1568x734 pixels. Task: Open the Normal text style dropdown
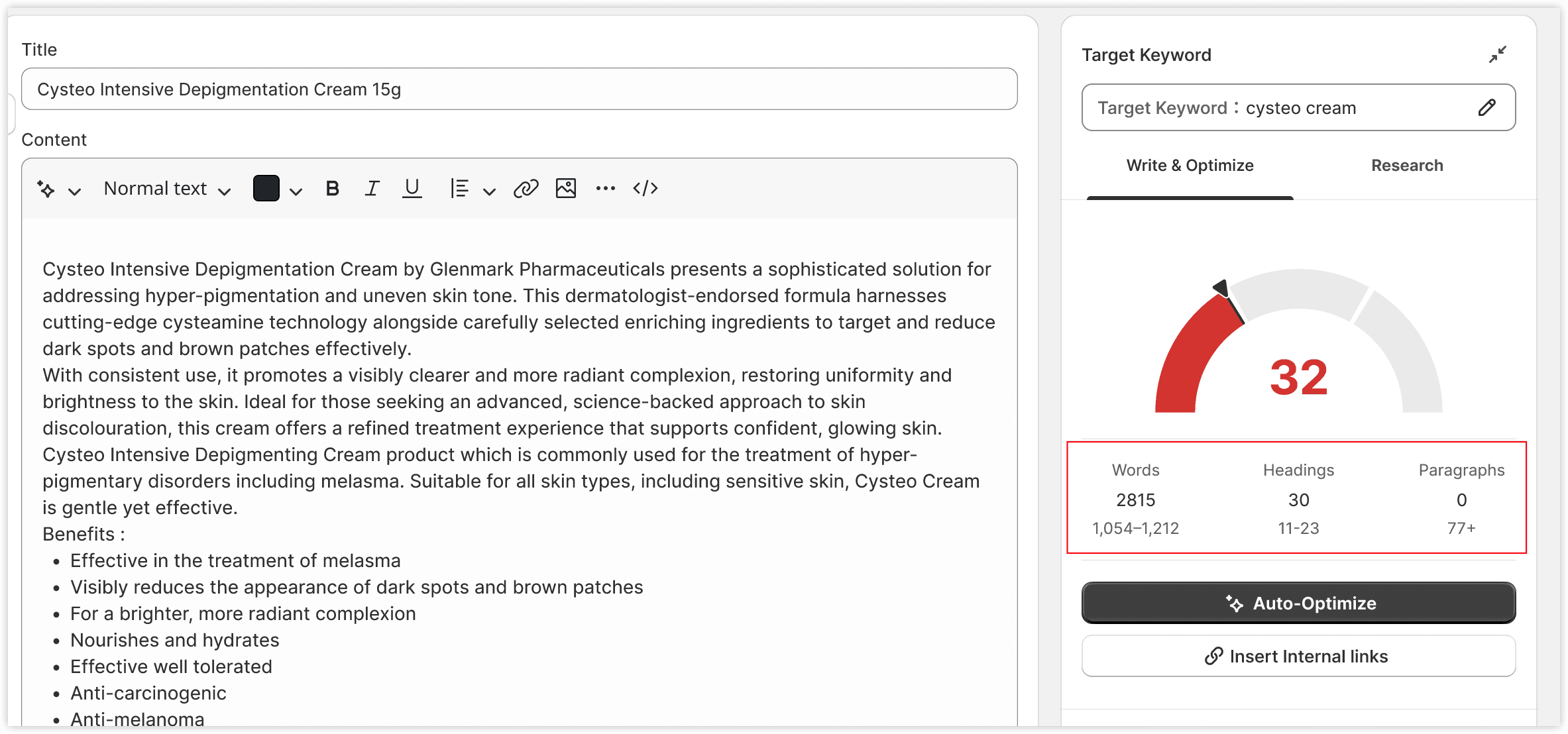tap(168, 189)
